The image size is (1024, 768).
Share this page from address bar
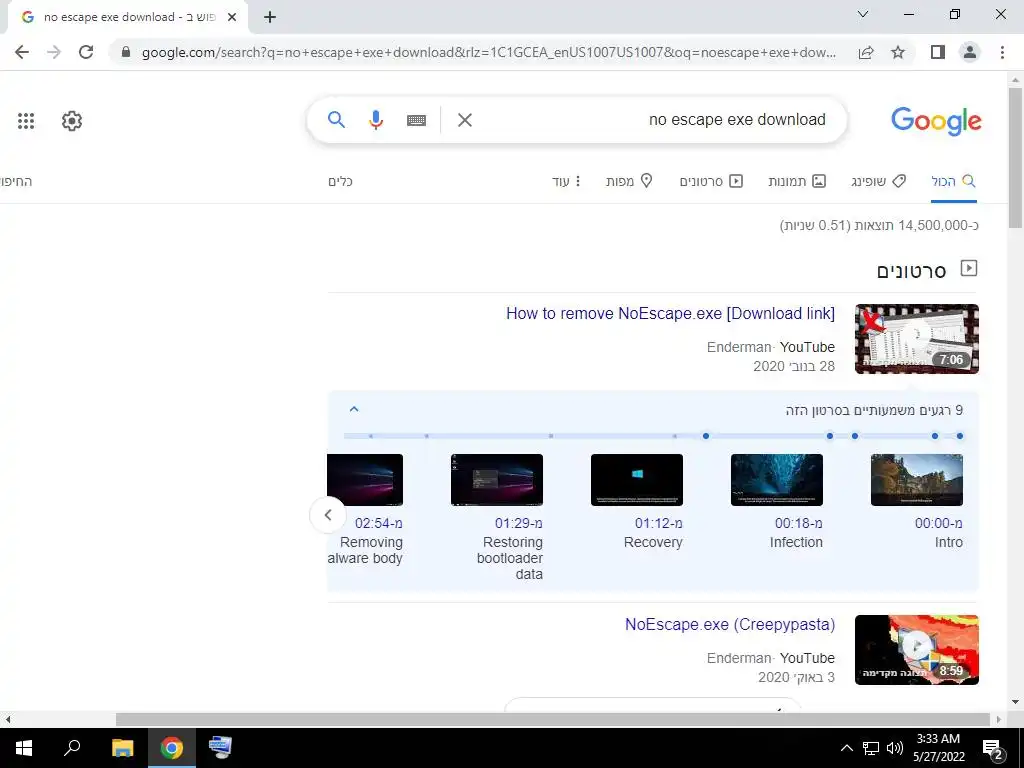[866, 52]
